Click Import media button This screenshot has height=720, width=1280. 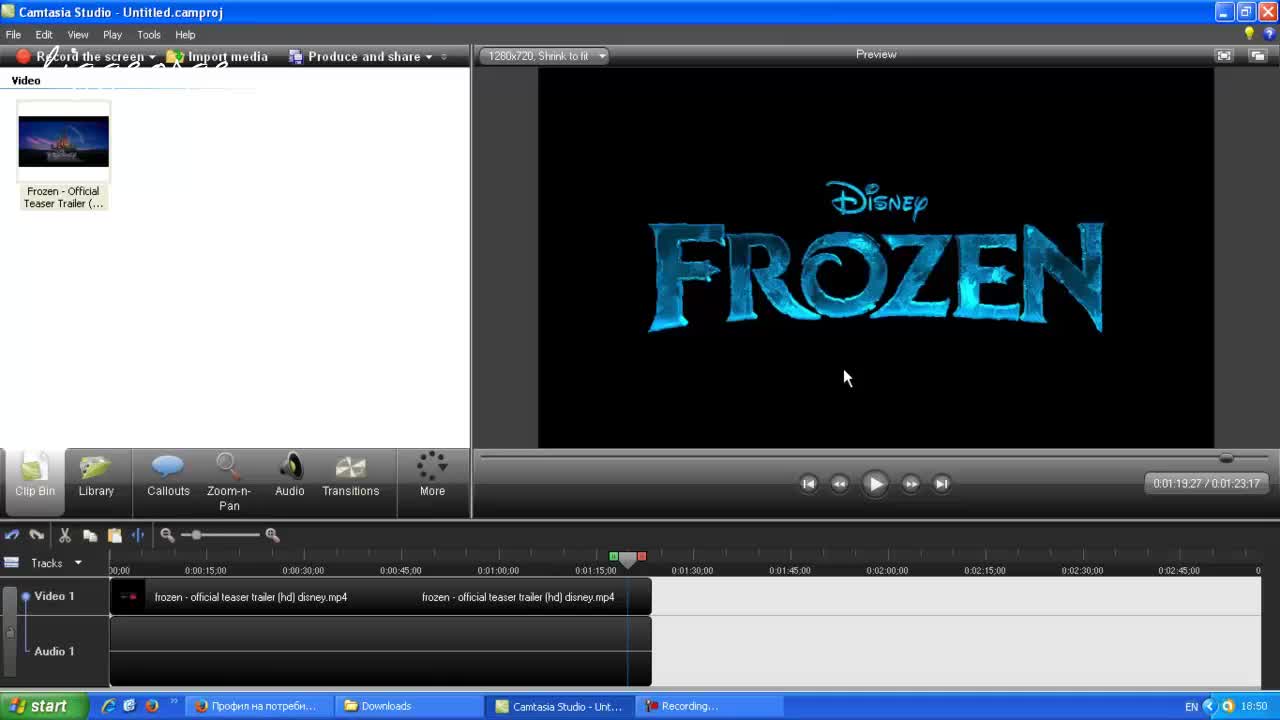click(x=217, y=57)
